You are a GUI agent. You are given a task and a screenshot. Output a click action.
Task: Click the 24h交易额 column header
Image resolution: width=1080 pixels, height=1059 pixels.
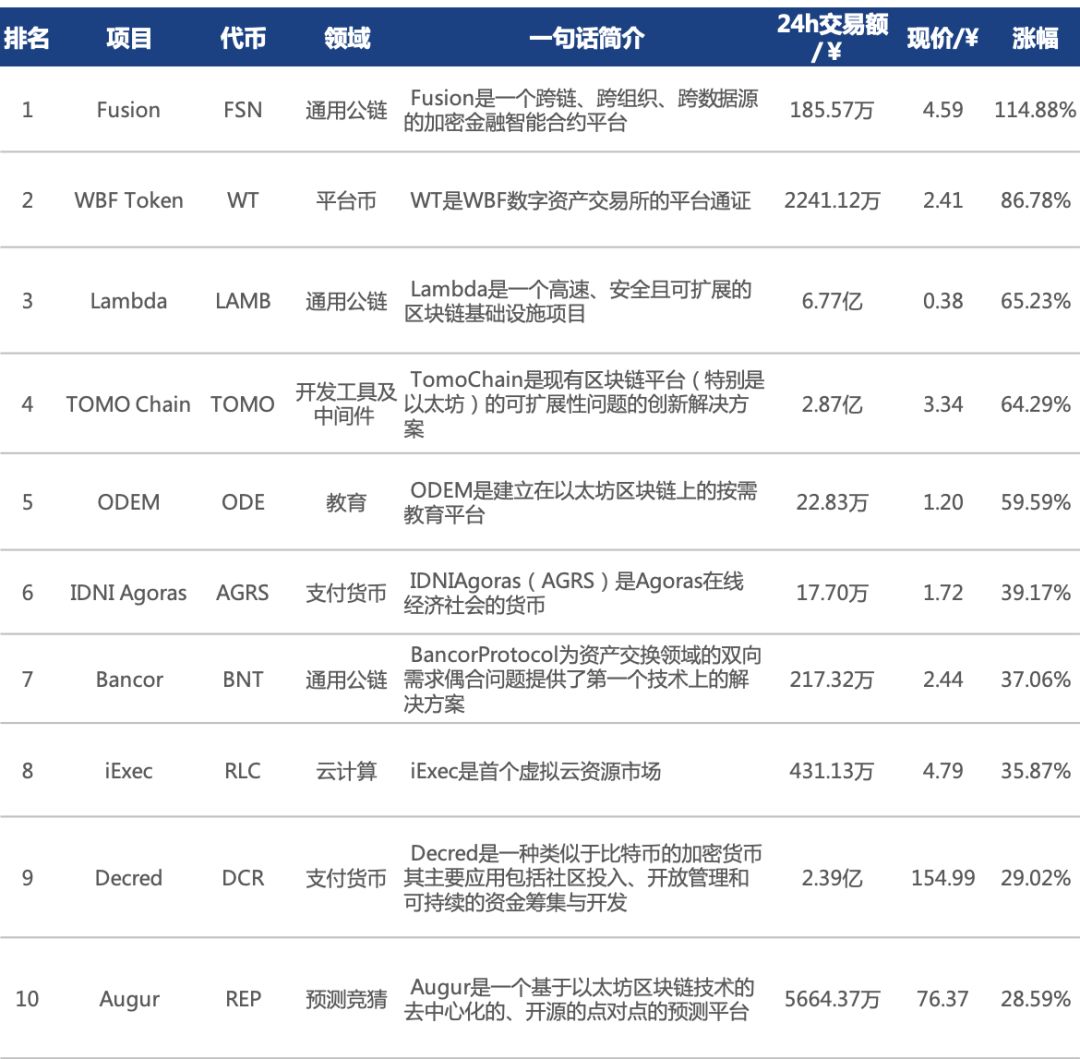(832, 37)
